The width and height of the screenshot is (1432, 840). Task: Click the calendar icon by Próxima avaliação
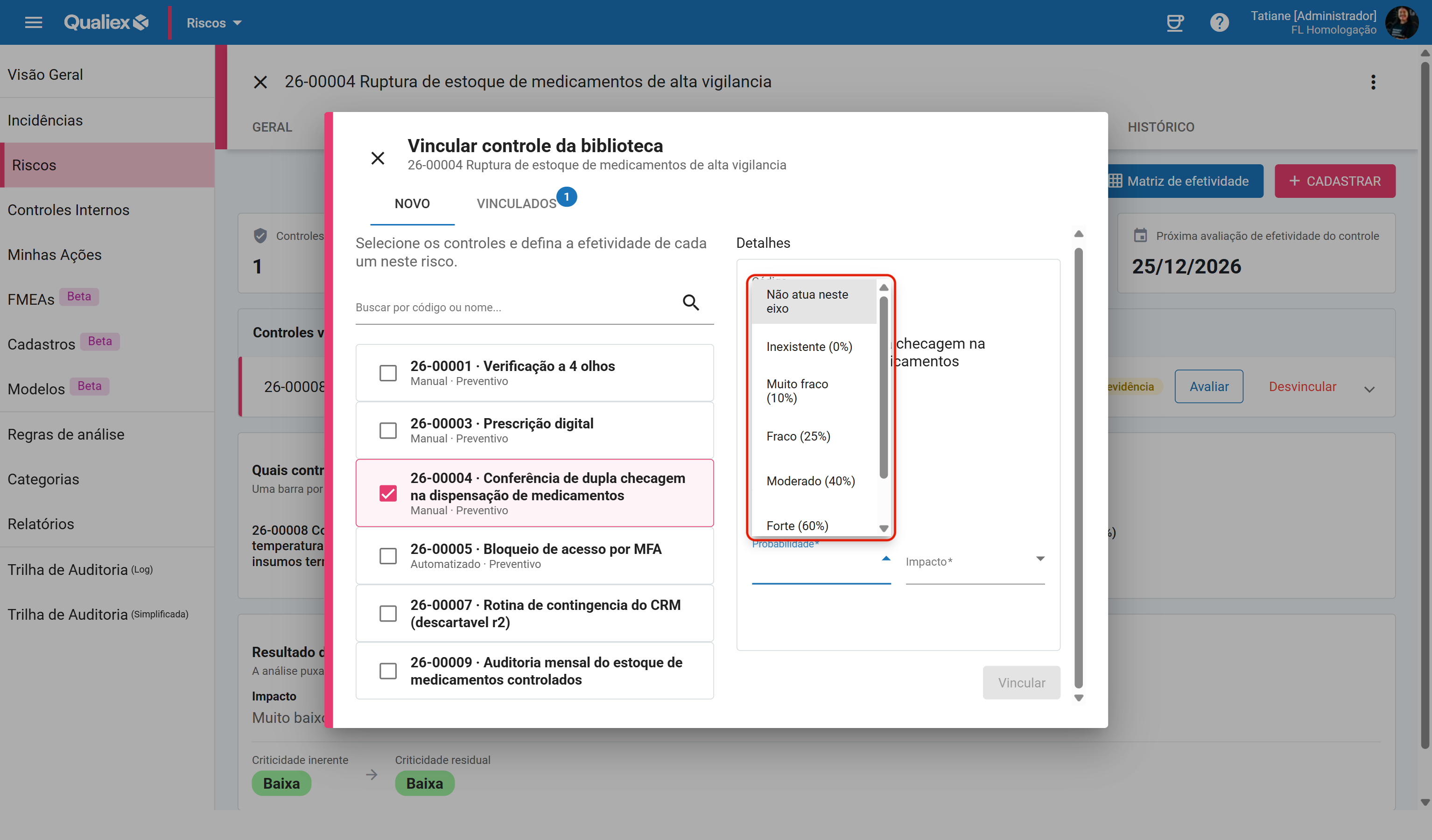click(x=1140, y=235)
